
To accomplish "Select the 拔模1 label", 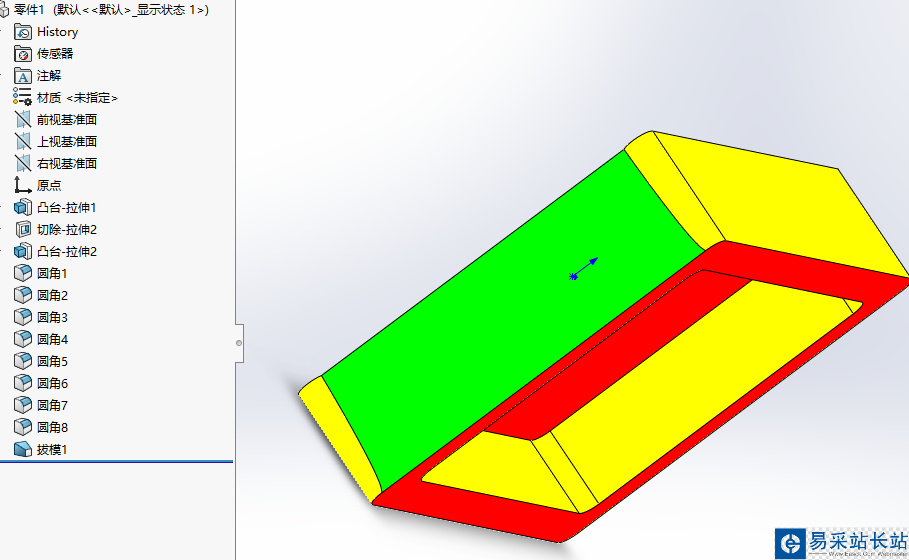I will pos(52,449).
